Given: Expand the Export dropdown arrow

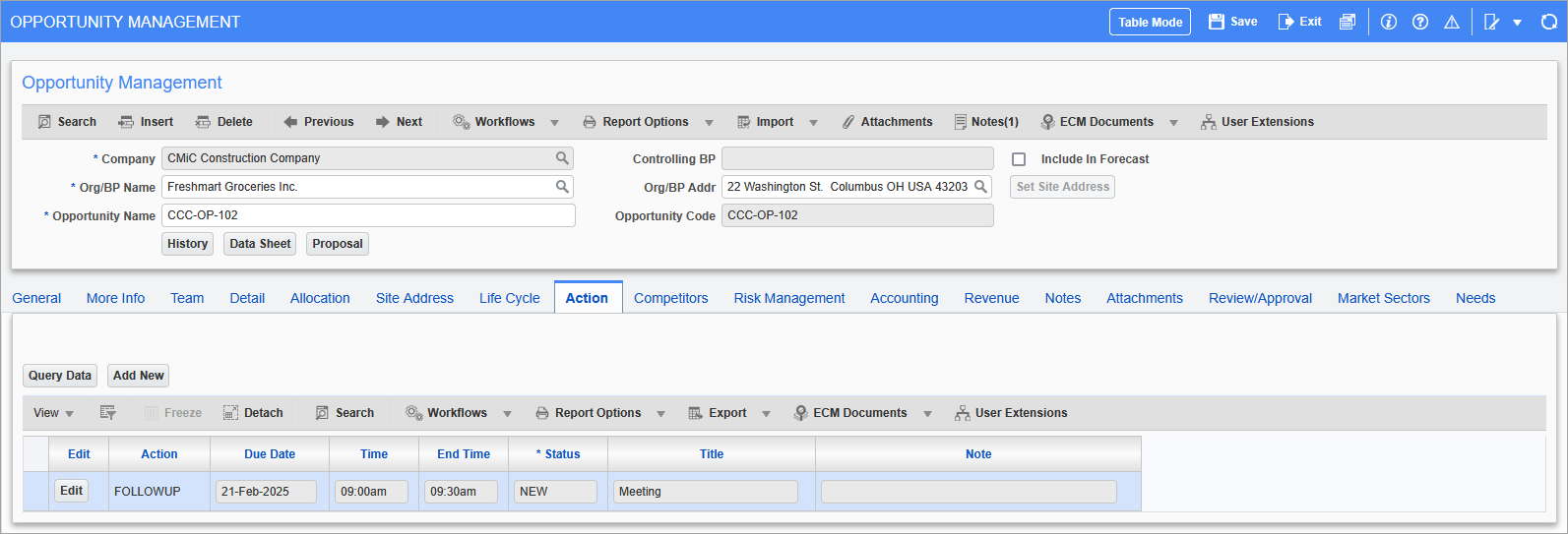Looking at the screenshot, I should pos(766,414).
